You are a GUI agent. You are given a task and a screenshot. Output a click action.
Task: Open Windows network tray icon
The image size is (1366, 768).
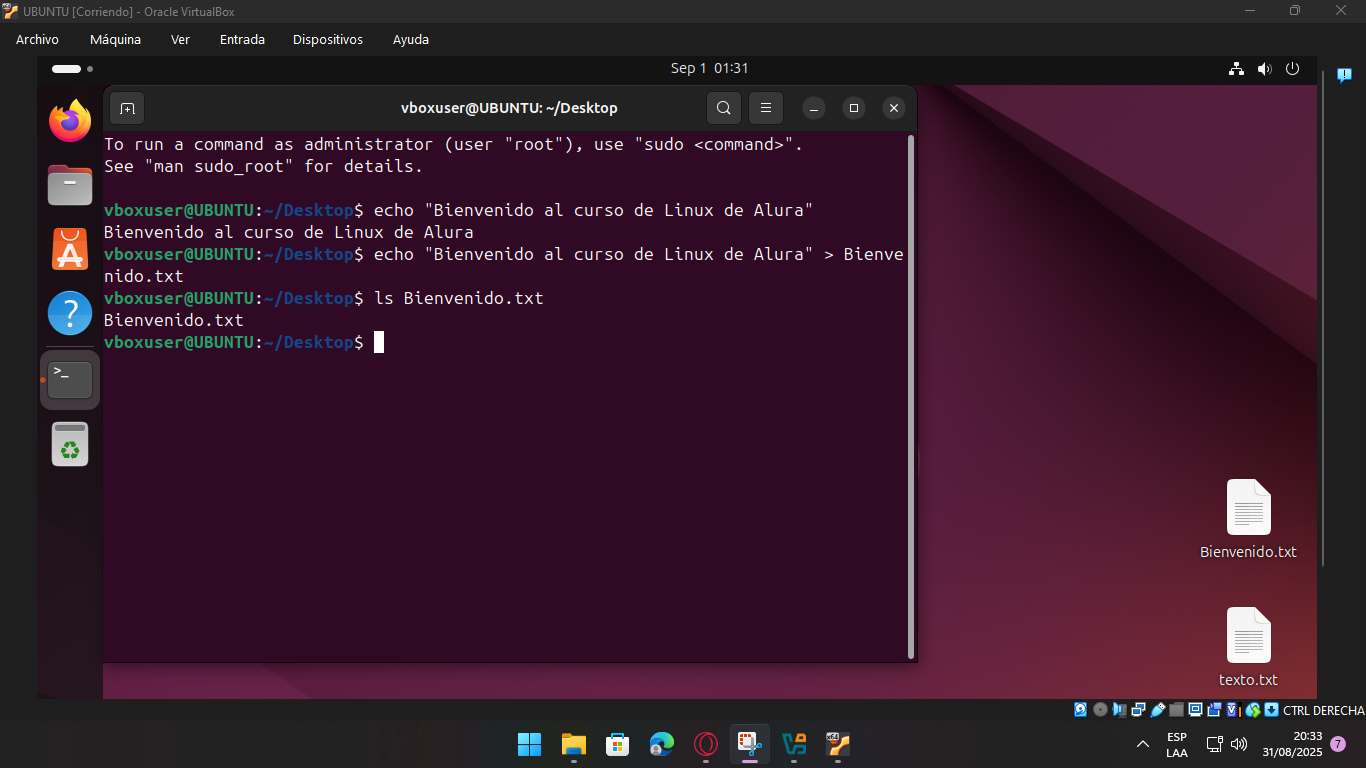1215,744
